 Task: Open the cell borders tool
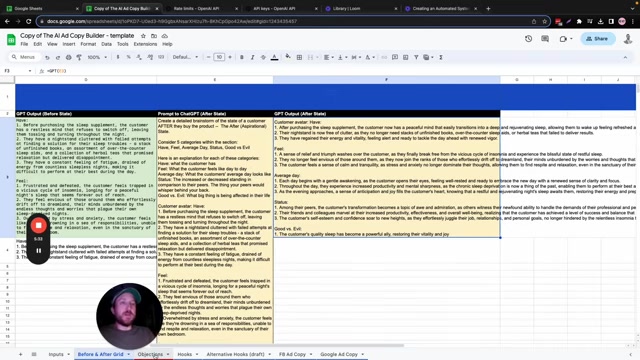(x=299, y=58)
